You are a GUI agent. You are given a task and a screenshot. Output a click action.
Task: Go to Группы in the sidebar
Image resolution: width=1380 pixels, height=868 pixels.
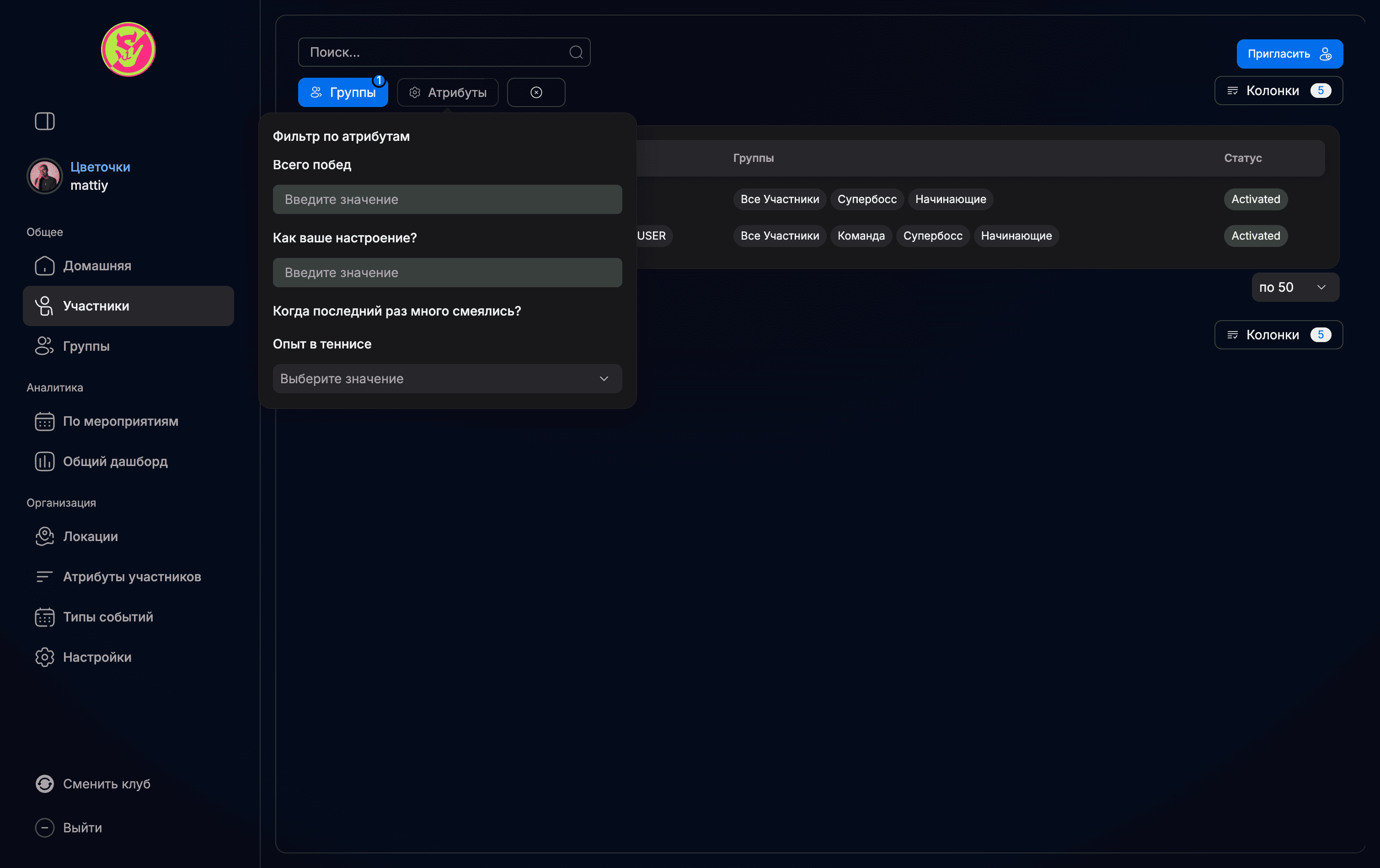coord(86,346)
